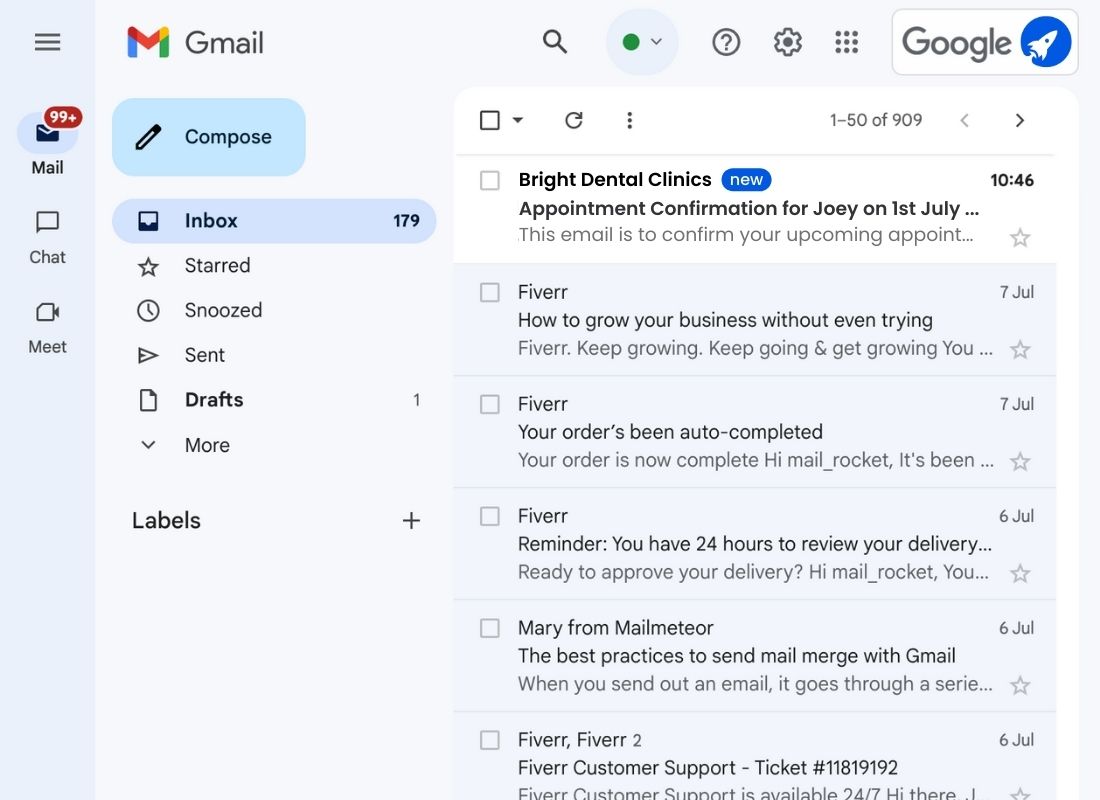The height and width of the screenshot is (800, 1100).
Task: Go to the Drafts folder
Action: 213,400
